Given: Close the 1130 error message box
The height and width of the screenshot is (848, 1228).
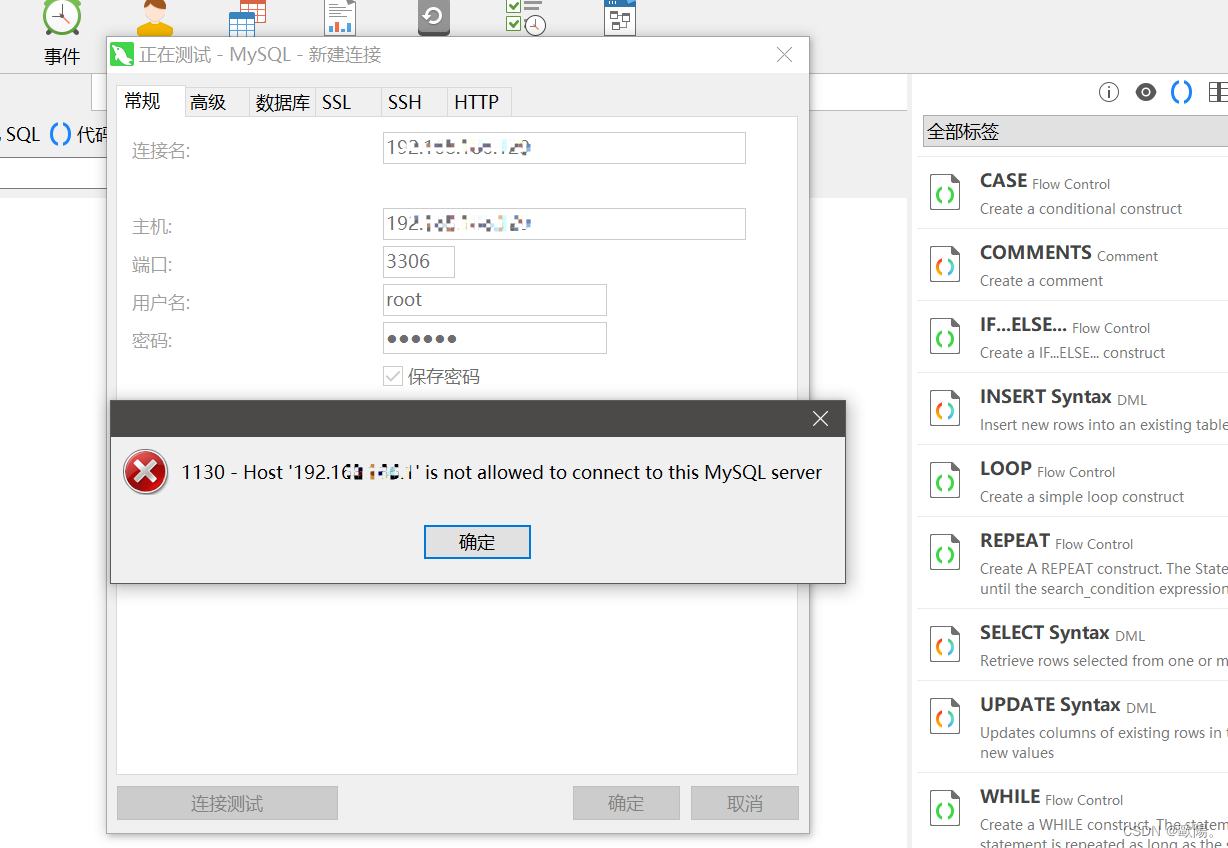Looking at the screenshot, I should pos(820,419).
